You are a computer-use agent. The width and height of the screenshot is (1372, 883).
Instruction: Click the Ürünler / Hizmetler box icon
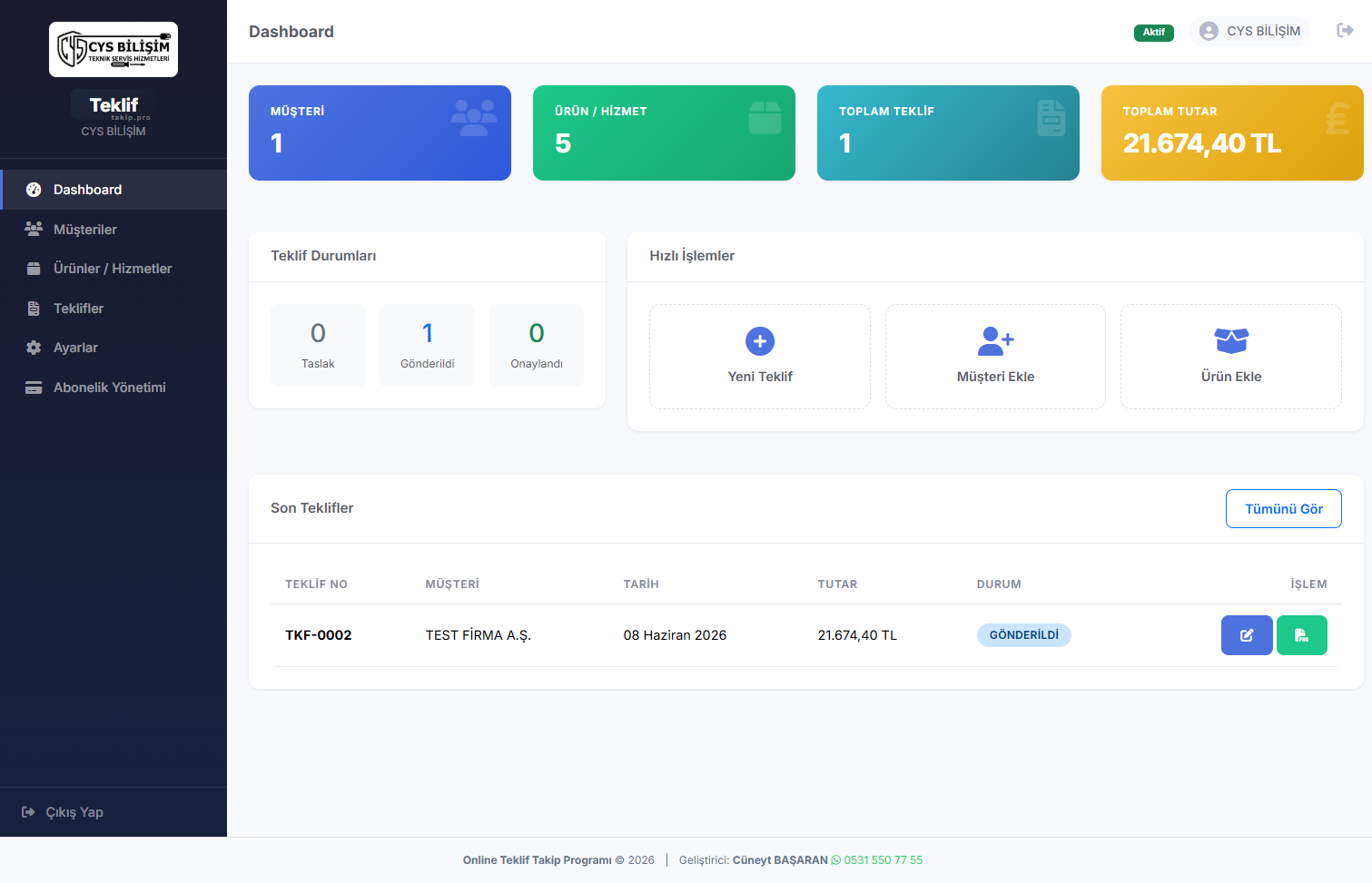34,269
